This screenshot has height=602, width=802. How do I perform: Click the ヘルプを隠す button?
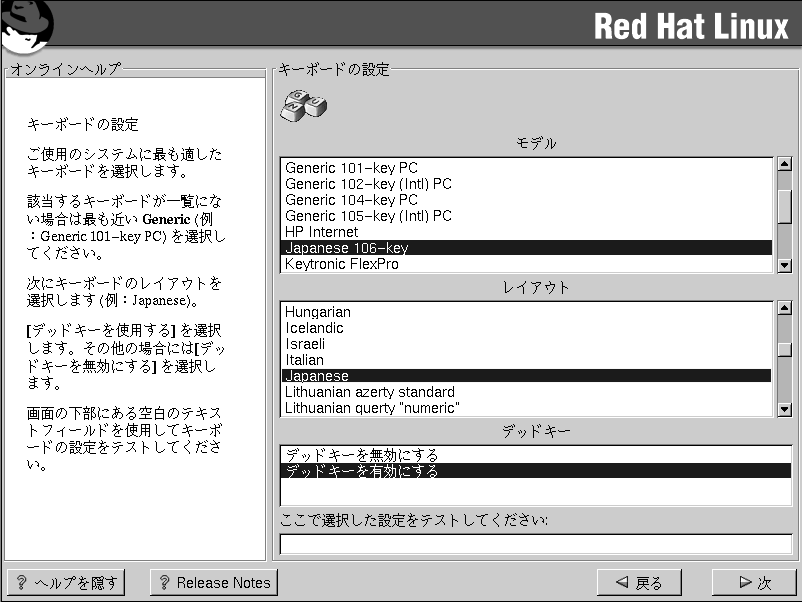click(x=67, y=582)
